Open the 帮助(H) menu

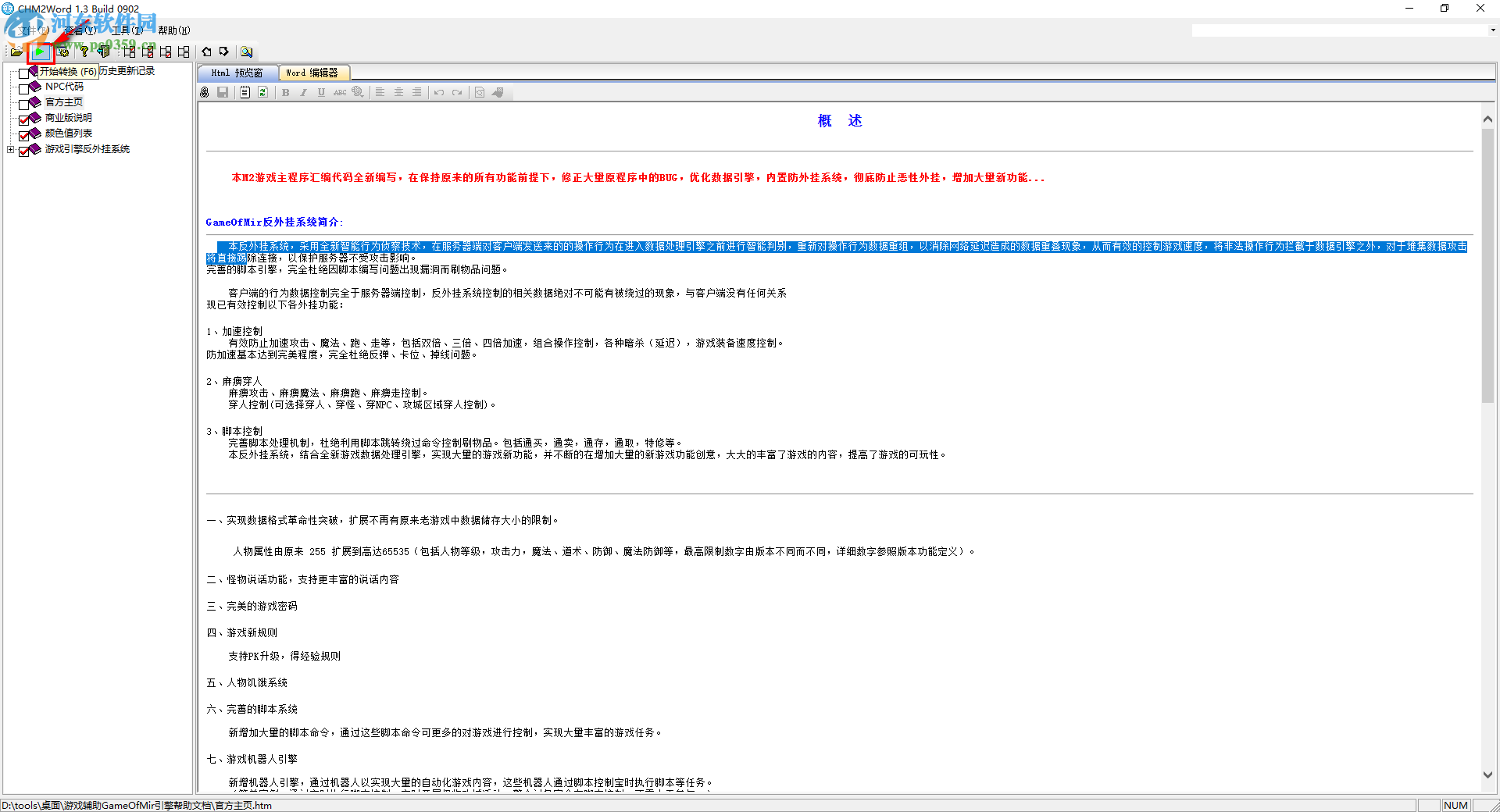tap(174, 30)
